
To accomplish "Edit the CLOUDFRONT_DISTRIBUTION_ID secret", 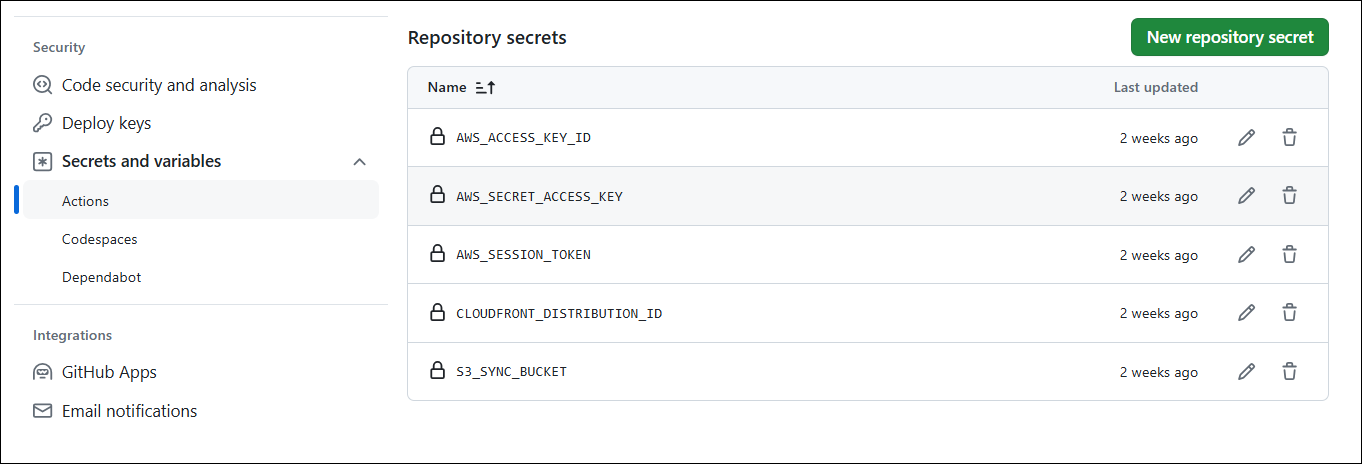I will coord(1246,313).
